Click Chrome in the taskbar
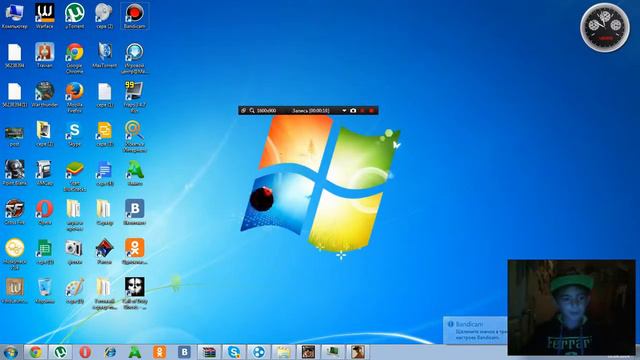 (36, 352)
